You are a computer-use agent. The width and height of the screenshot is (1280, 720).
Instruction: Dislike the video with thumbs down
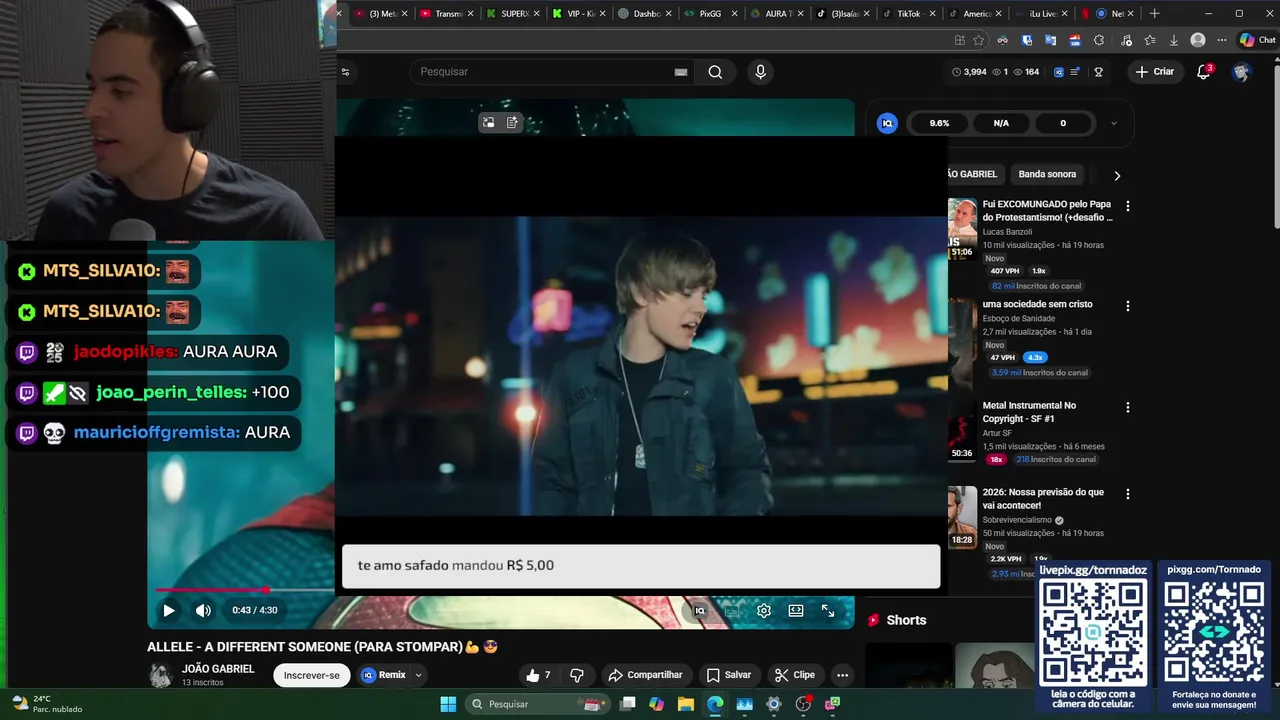click(x=577, y=675)
